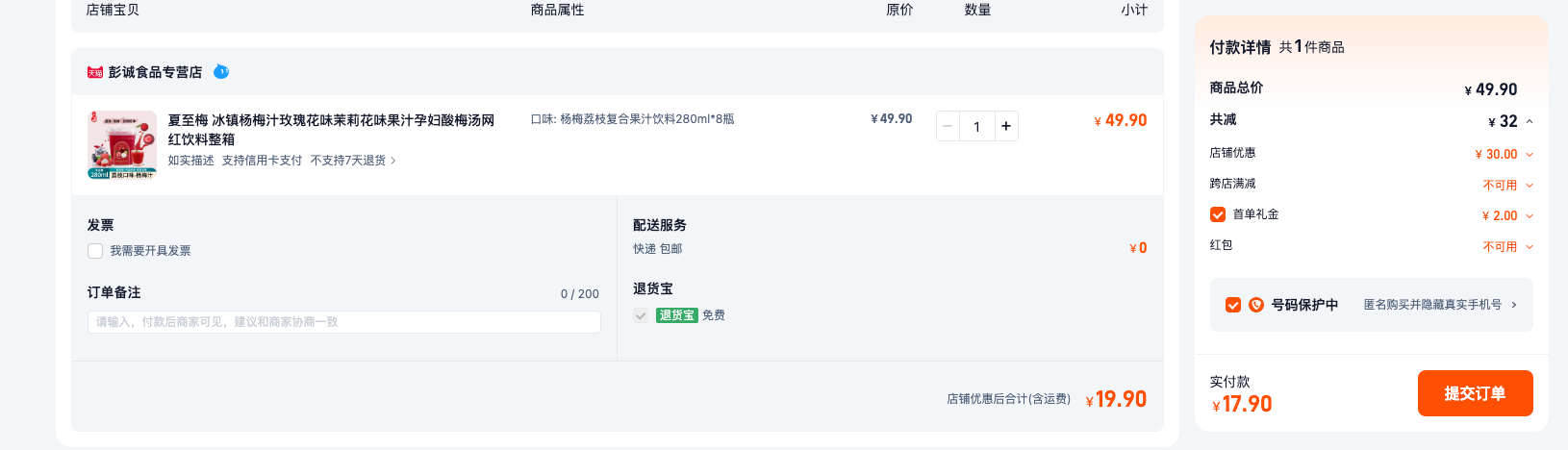Uncheck the 首单礼金 checkbox
The height and width of the screenshot is (450, 1568).
pyautogui.click(x=1218, y=214)
